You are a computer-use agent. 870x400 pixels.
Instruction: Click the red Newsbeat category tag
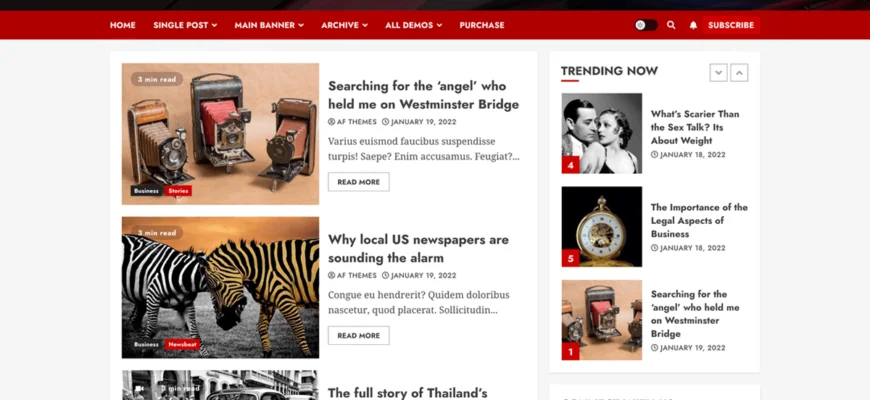click(x=182, y=345)
